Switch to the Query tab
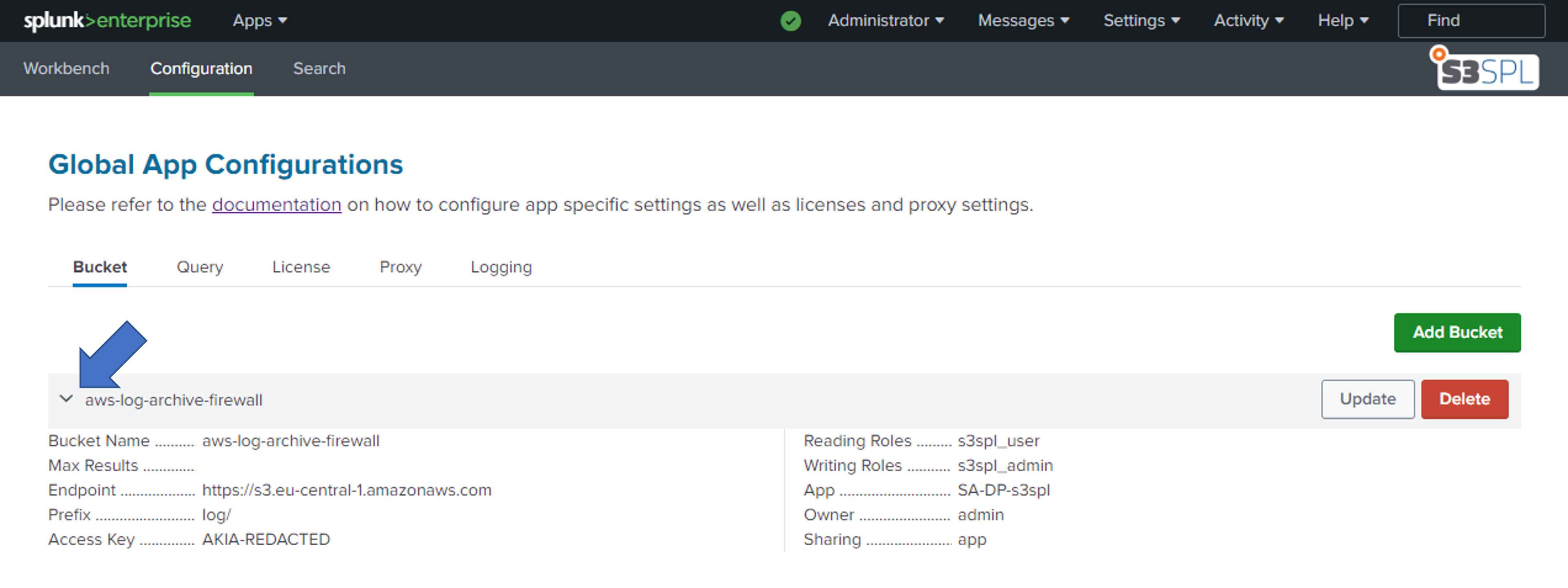The width and height of the screenshot is (1568, 588). point(200,267)
